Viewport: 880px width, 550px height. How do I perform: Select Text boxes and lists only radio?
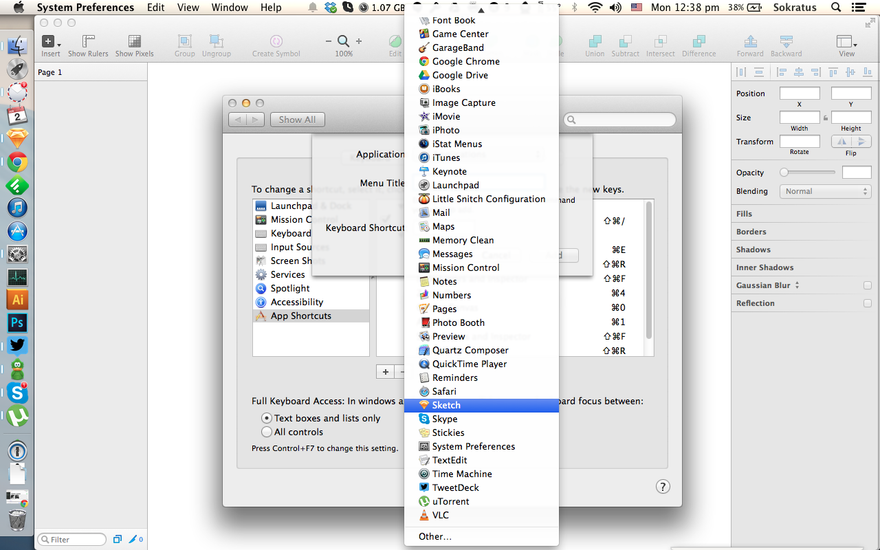click(x=267, y=418)
